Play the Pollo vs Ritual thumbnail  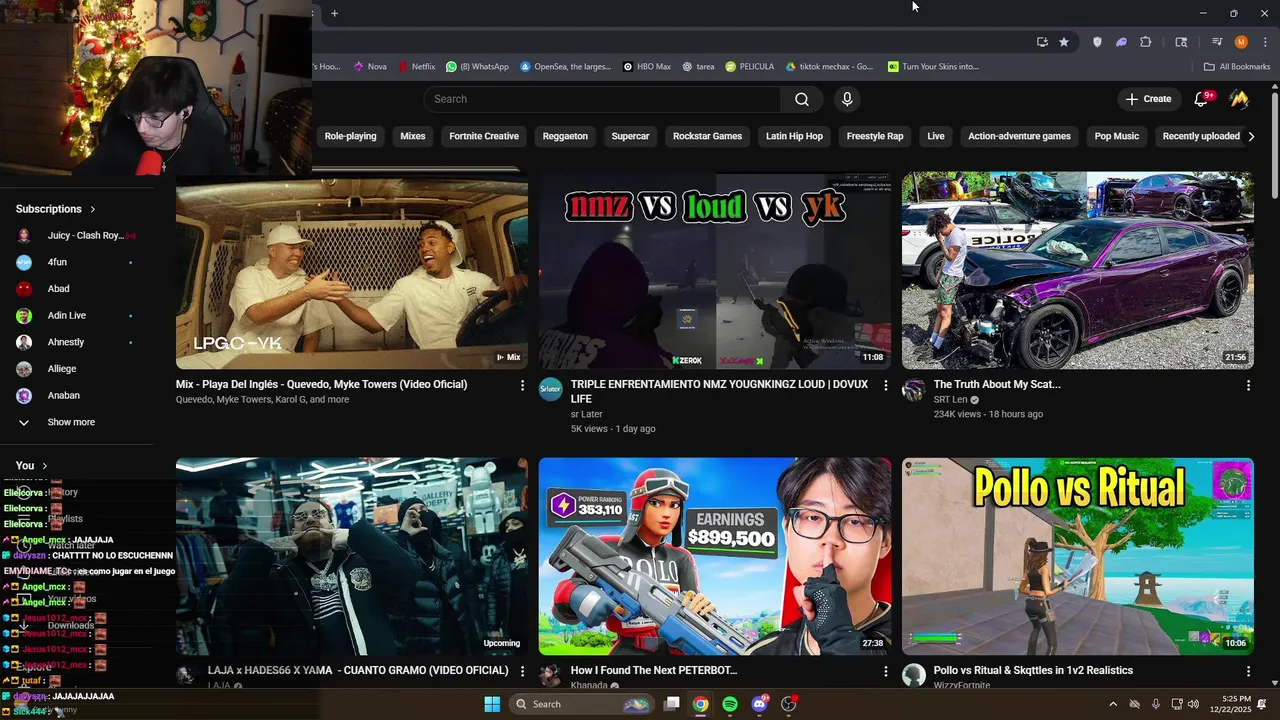(x=1077, y=556)
